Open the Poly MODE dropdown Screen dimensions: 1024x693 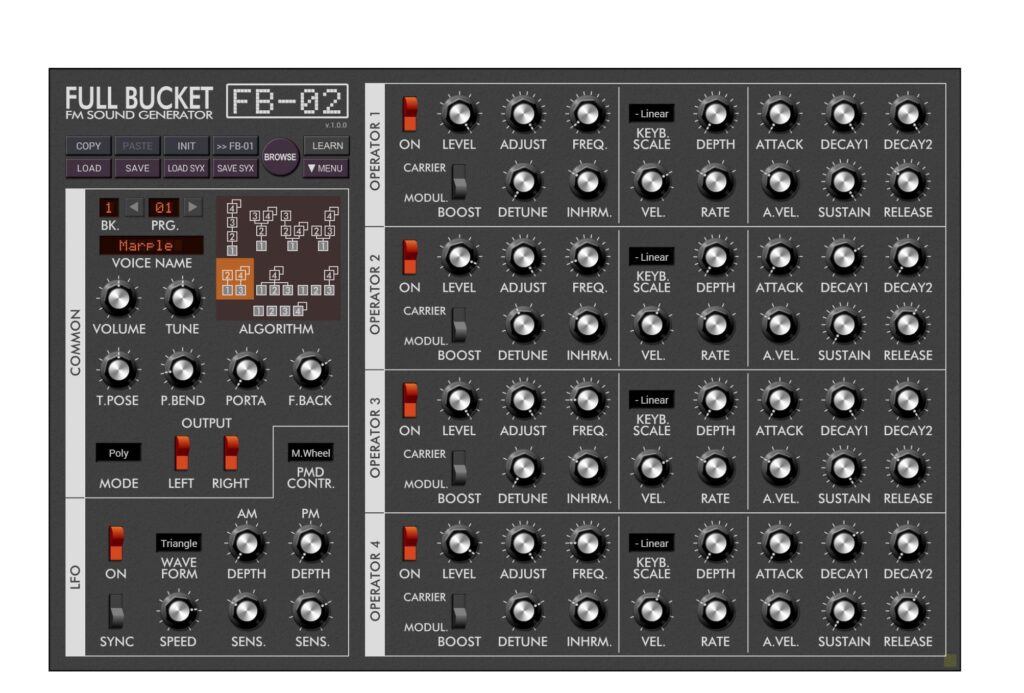coord(119,453)
